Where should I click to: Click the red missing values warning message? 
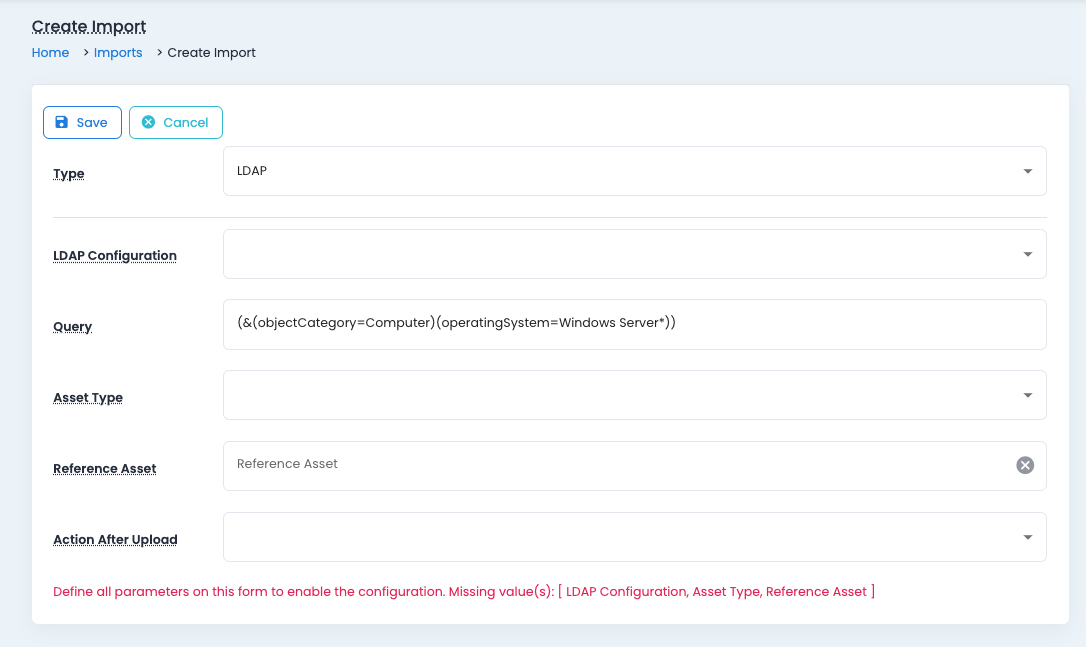click(464, 592)
